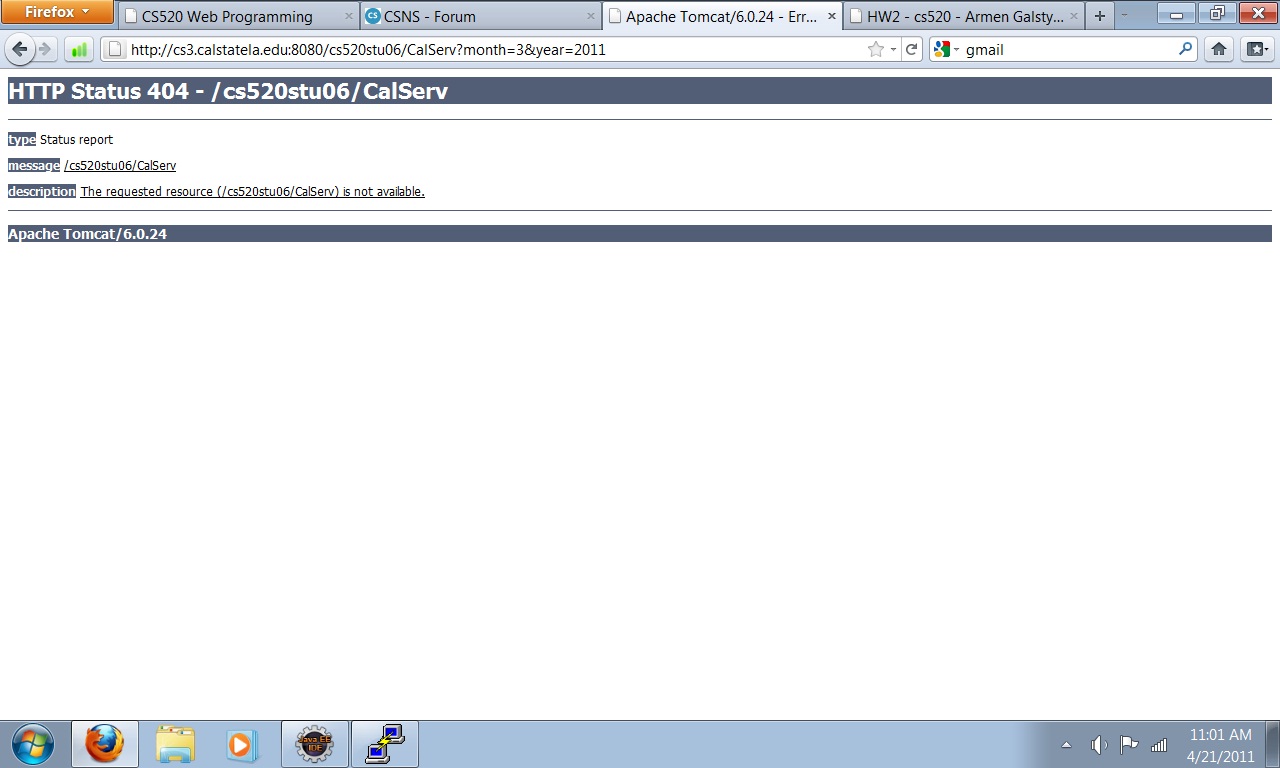The width and height of the screenshot is (1280, 768).
Task: Close the HW2 - cs520 tab
Action: [x=1074, y=16]
